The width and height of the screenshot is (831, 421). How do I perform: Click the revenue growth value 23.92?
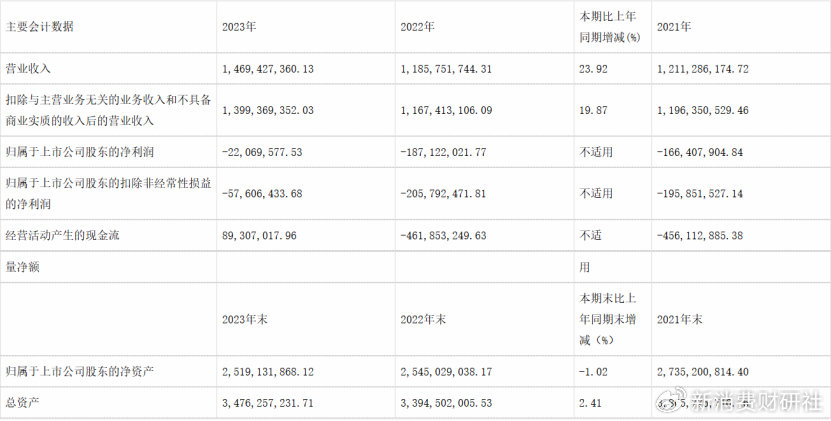coord(594,69)
